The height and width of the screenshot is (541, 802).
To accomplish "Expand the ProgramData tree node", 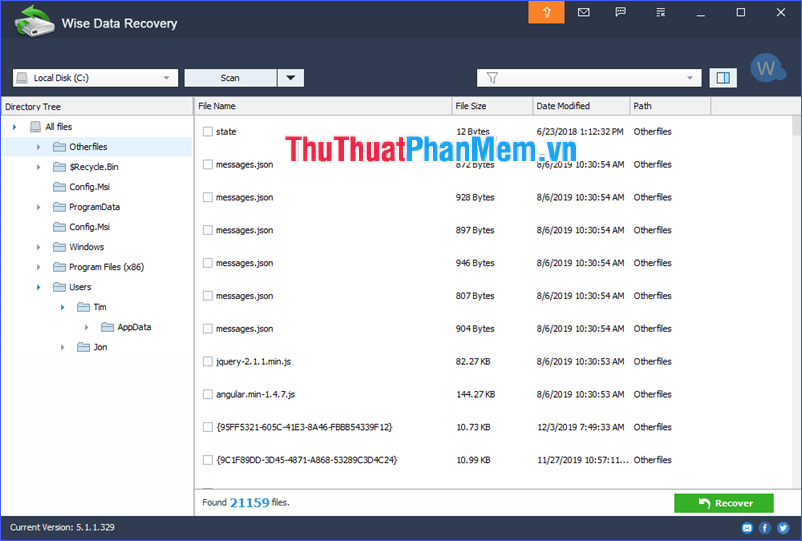I will pyautogui.click(x=38, y=207).
